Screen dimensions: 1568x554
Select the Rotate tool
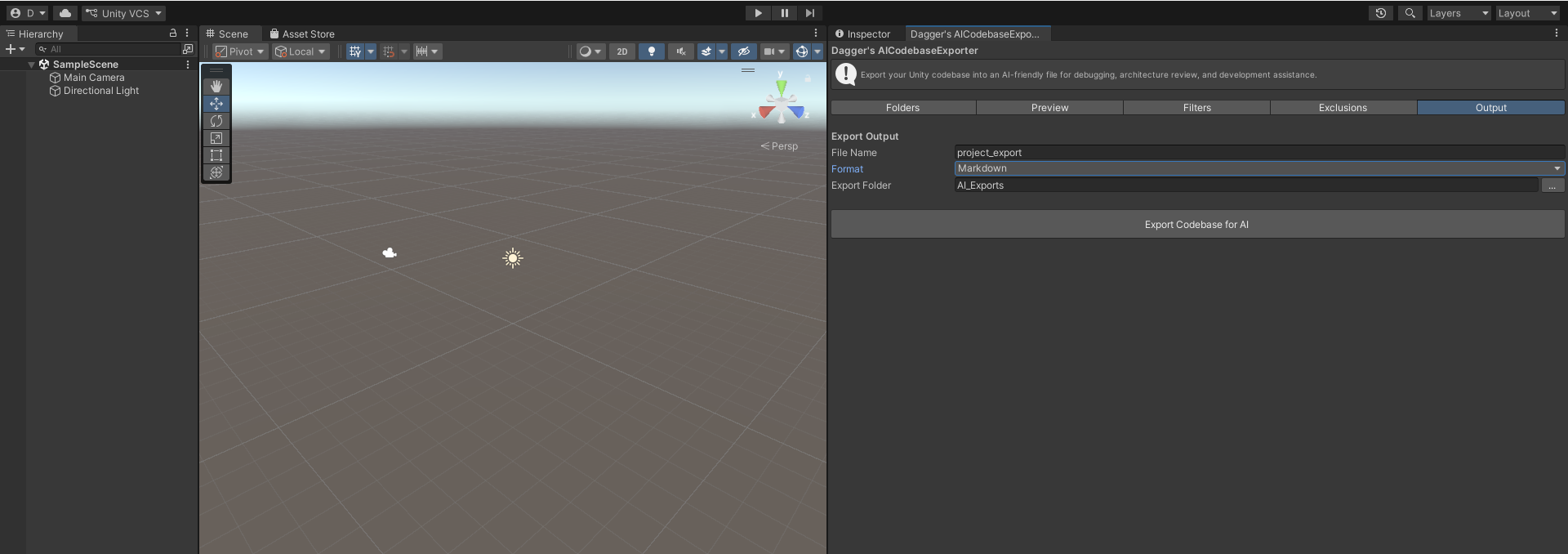(216, 121)
